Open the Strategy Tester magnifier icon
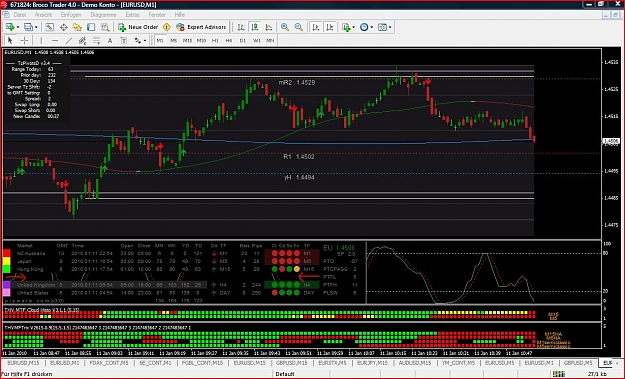625x379 pixels. coord(105,27)
